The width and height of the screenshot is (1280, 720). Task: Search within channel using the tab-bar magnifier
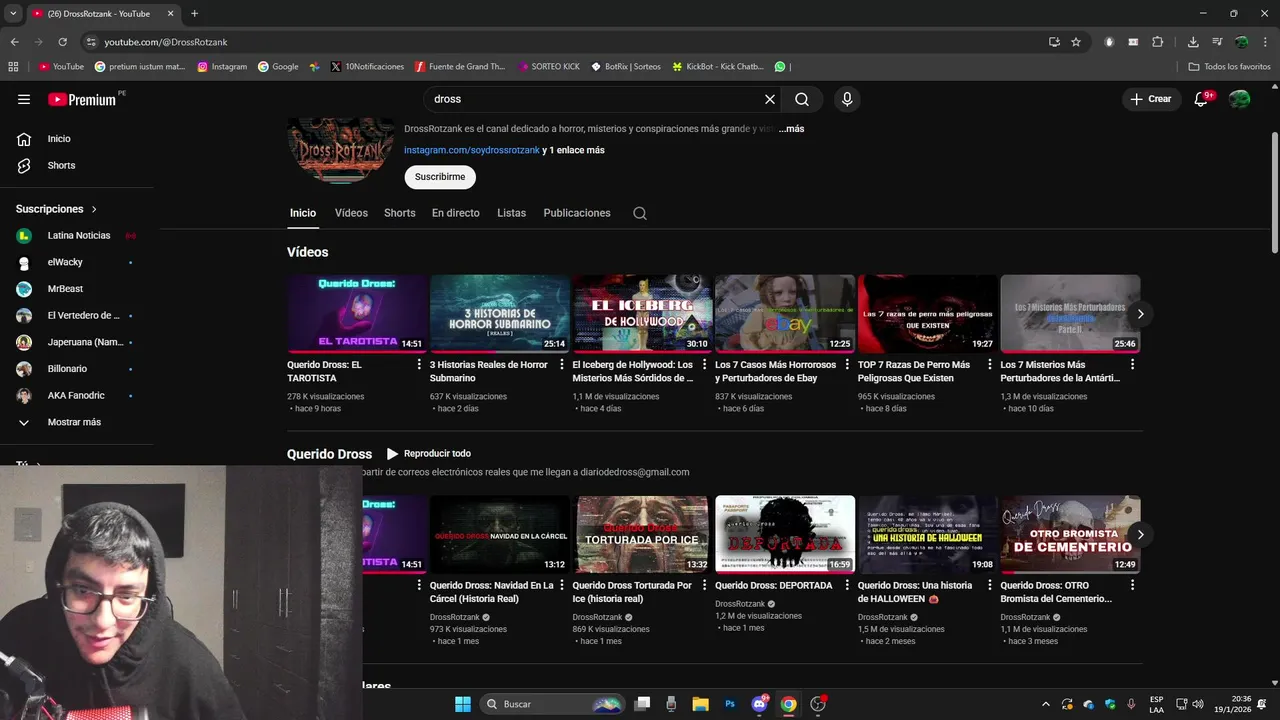(640, 213)
